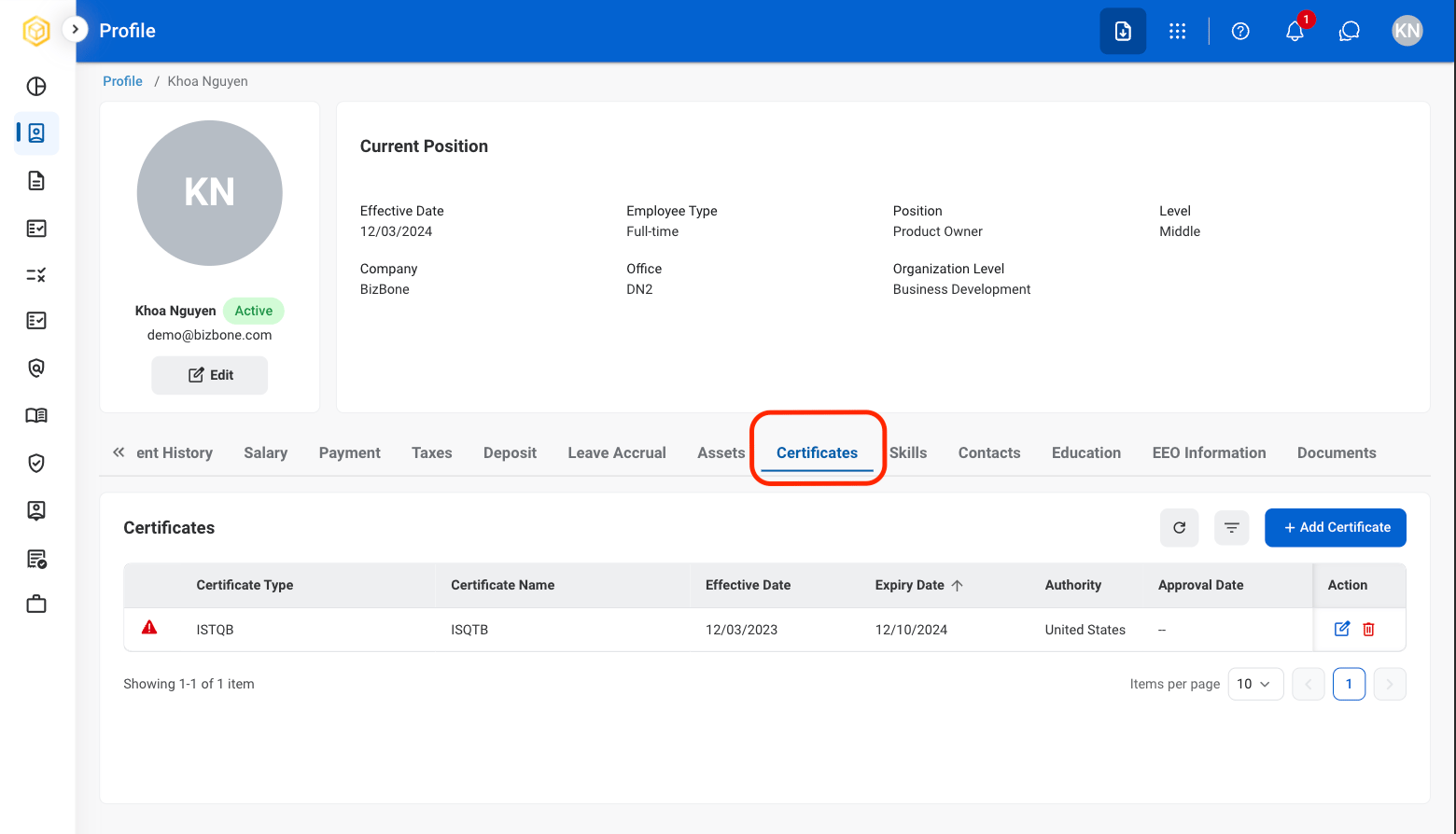
Task: Open the items per page dropdown
Action: pyautogui.click(x=1255, y=684)
